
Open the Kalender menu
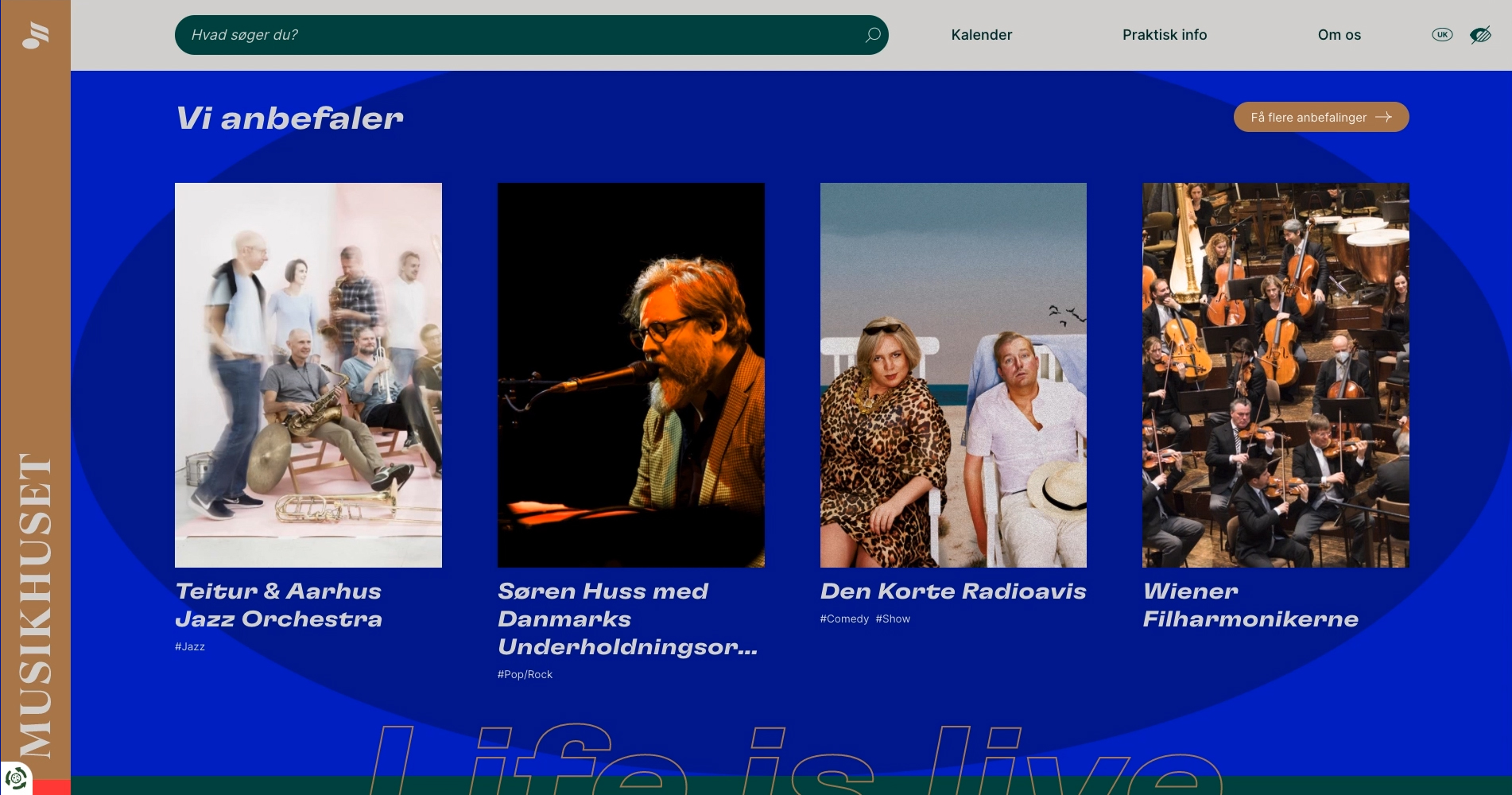[x=981, y=35]
